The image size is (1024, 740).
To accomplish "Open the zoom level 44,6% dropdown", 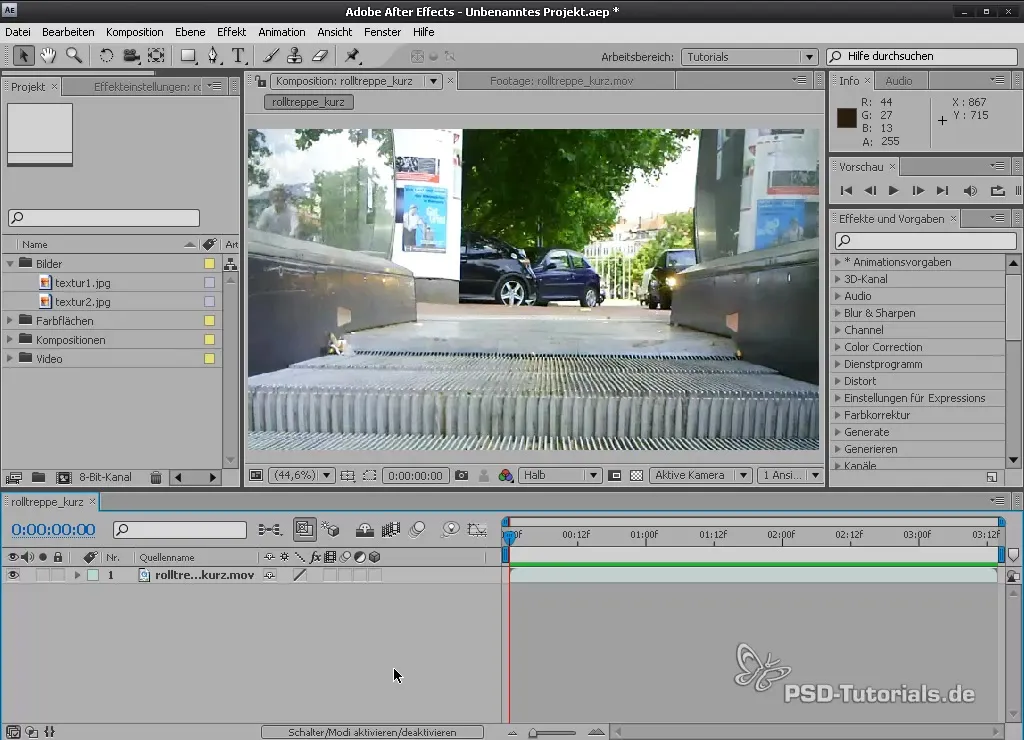I will click(302, 475).
